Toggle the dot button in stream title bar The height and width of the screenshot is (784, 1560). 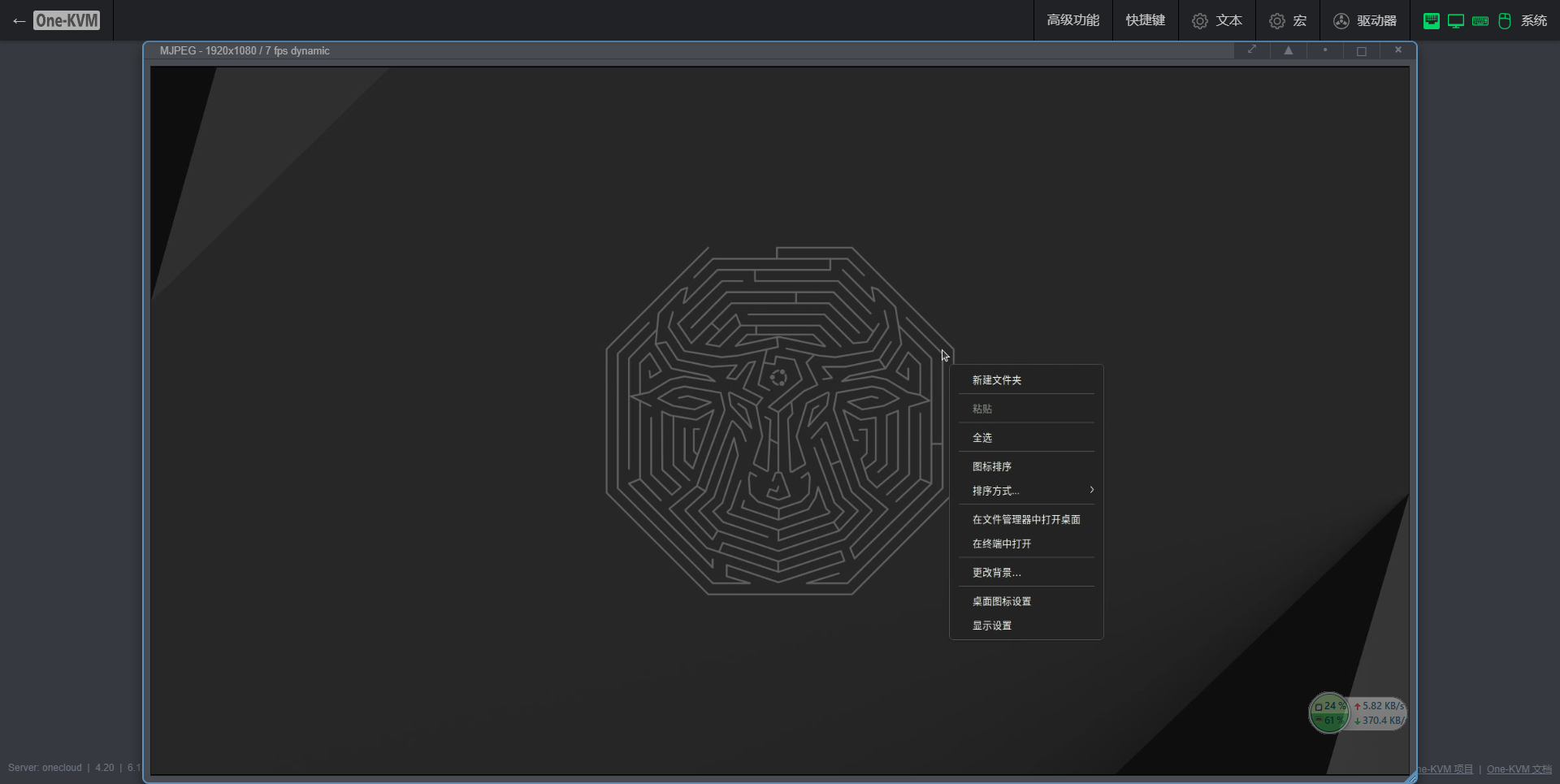coord(1325,50)
